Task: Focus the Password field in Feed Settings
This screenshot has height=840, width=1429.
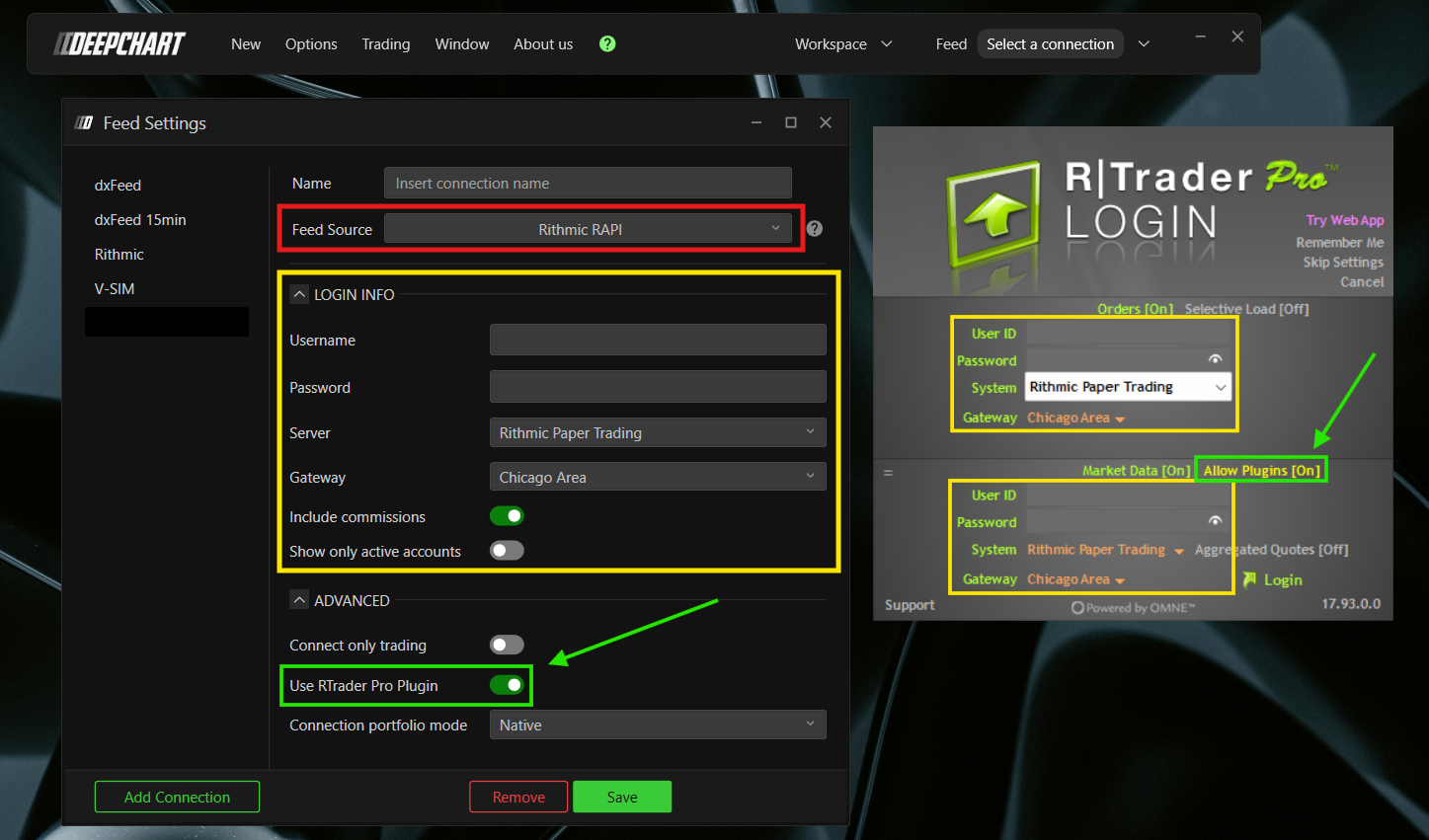Action: coord(658,387)
